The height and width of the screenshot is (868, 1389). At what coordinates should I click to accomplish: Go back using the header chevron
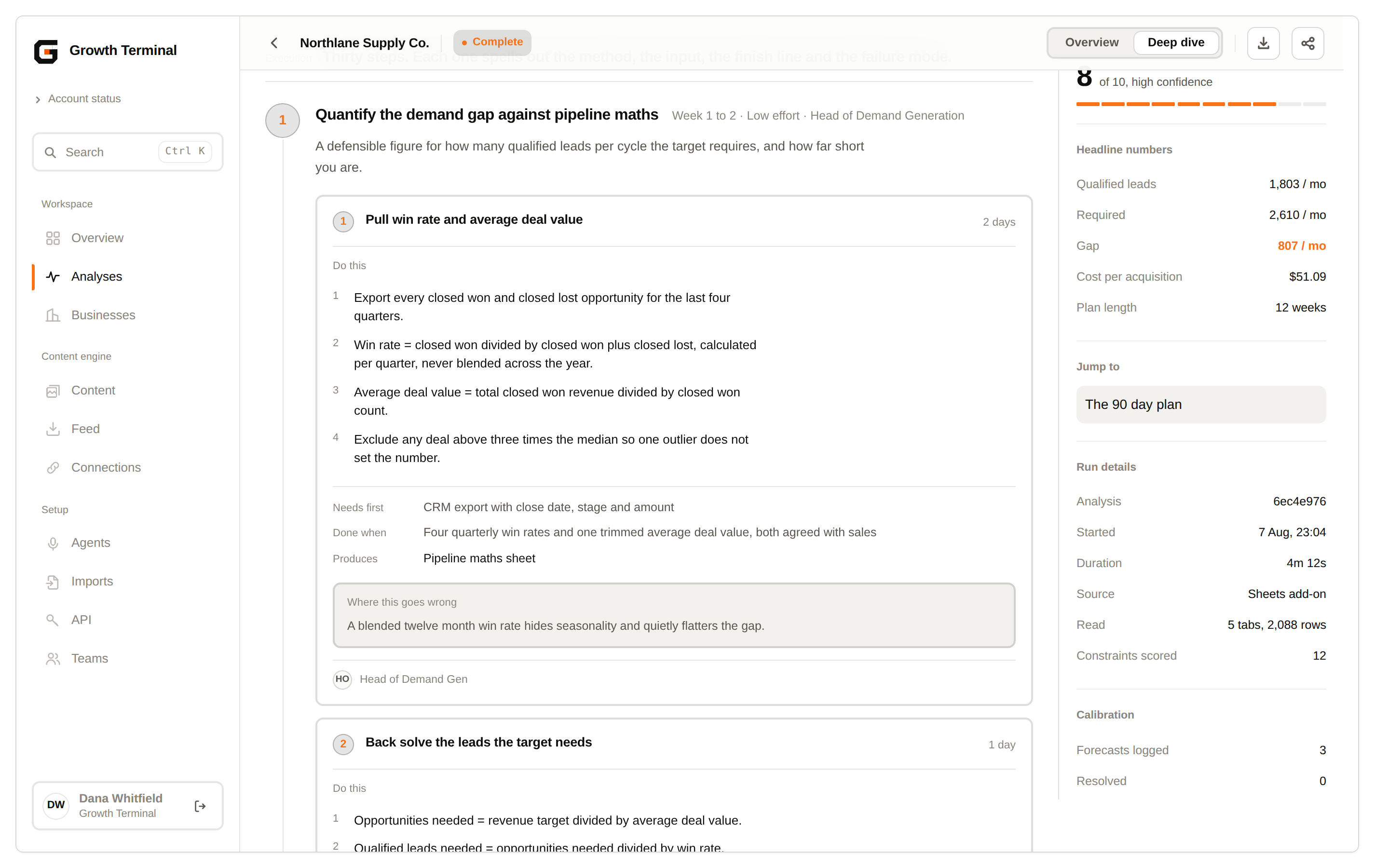274,43
